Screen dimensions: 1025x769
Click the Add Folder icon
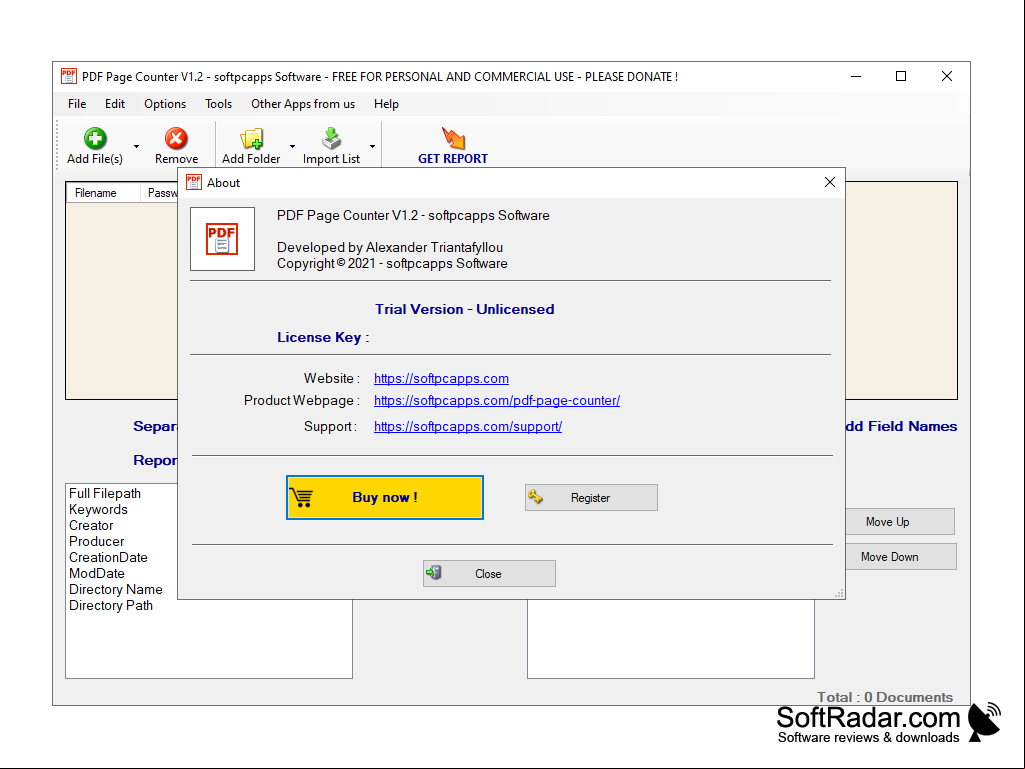coord(251,138)
